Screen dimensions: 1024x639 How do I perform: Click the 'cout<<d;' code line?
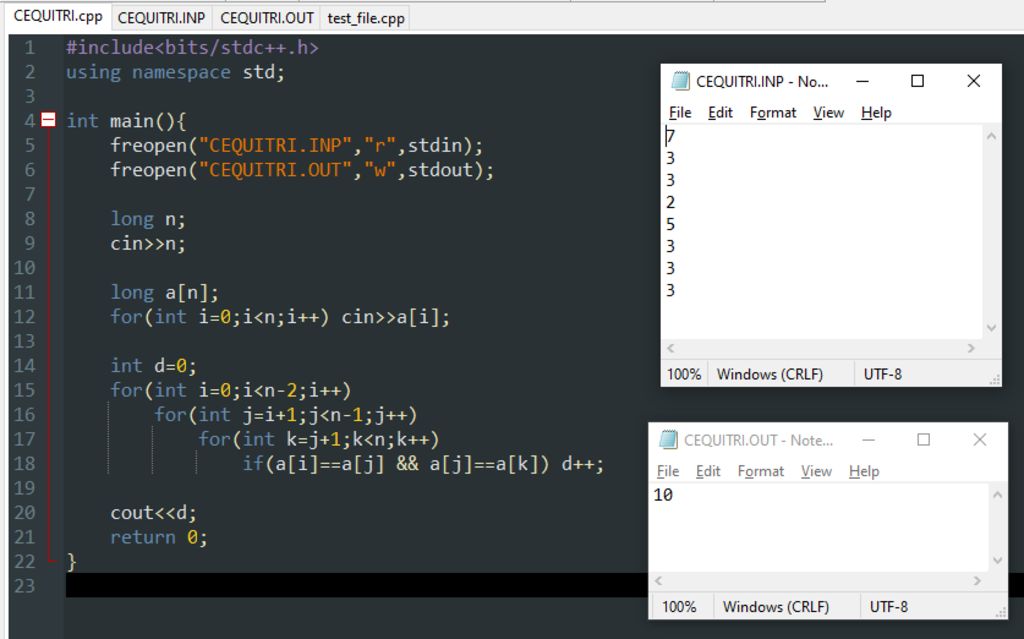pos(153,513)
